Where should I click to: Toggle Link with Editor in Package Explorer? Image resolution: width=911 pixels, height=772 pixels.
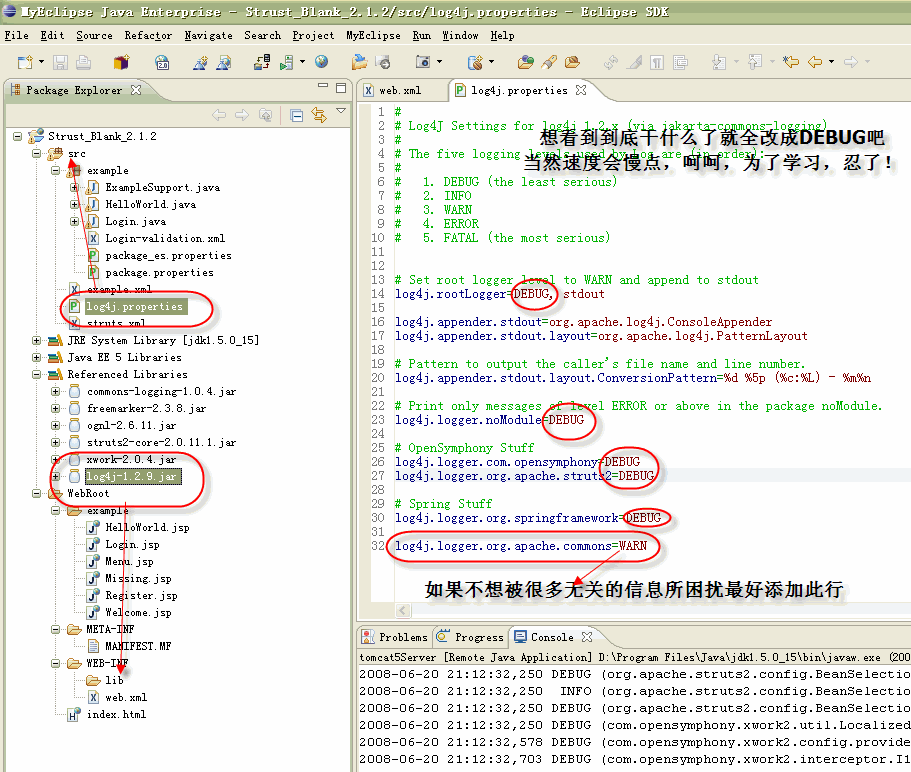(x=319, y=115)
